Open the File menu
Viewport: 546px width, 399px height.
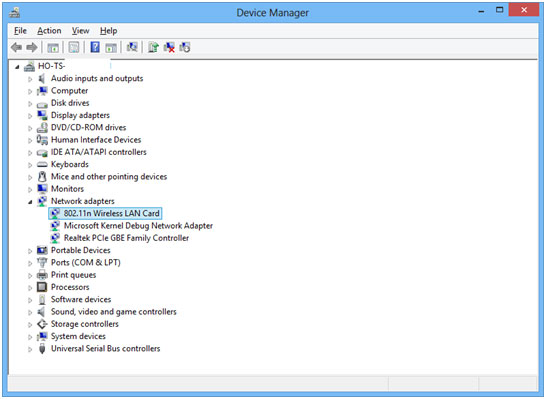coord(20,31)
